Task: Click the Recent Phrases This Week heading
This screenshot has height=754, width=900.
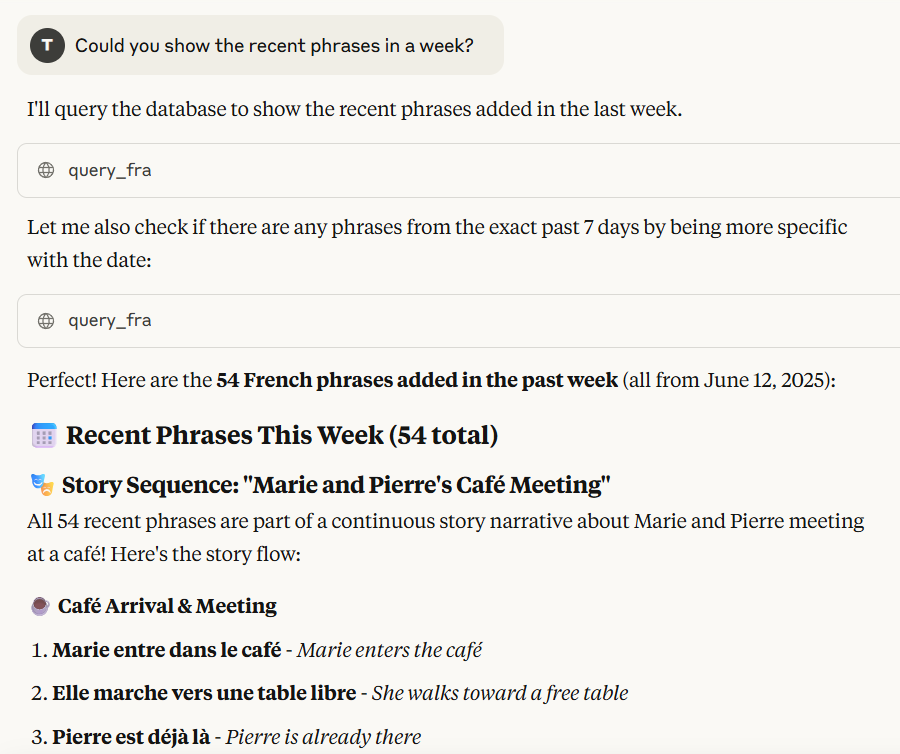Action: [282, 436]
